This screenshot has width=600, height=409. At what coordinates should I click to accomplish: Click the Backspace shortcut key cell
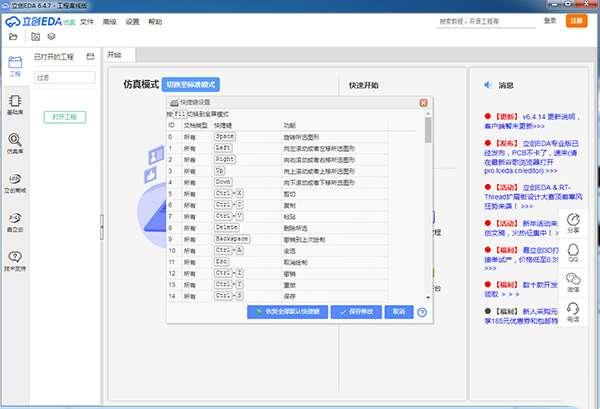[x=232, y=239]
